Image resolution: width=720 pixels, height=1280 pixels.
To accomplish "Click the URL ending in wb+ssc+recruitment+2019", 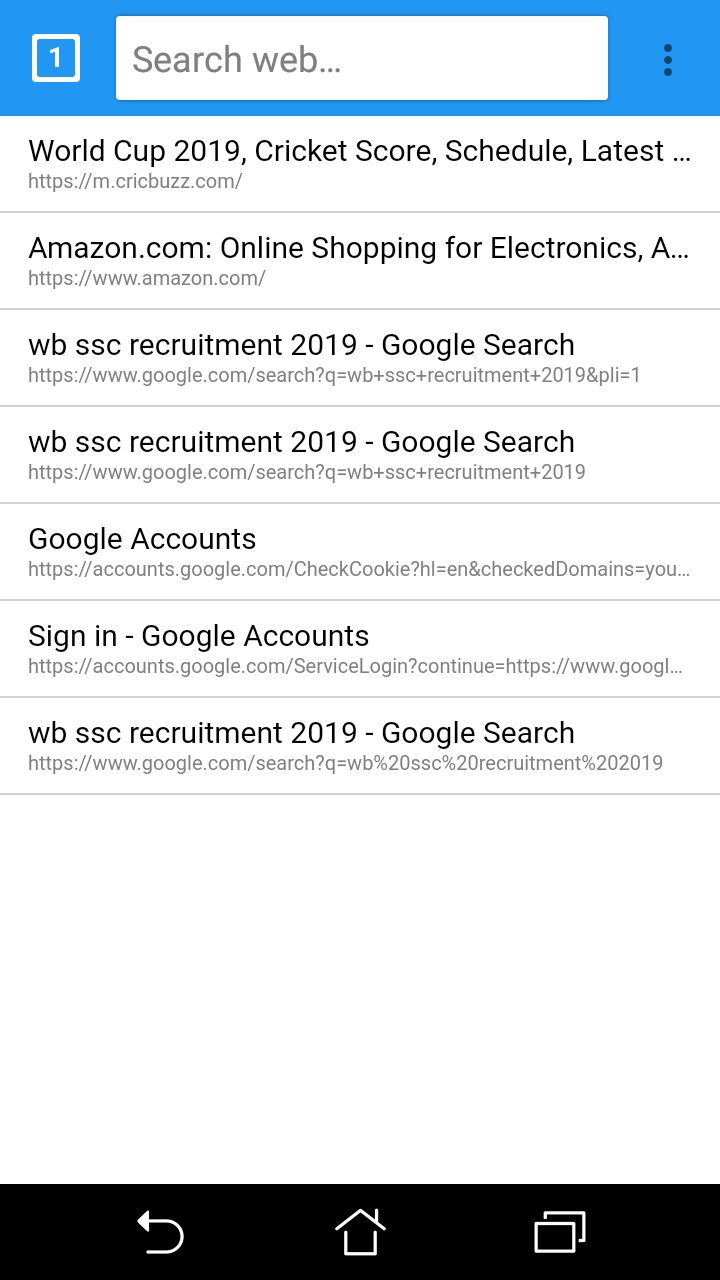I will click(307, 472).
